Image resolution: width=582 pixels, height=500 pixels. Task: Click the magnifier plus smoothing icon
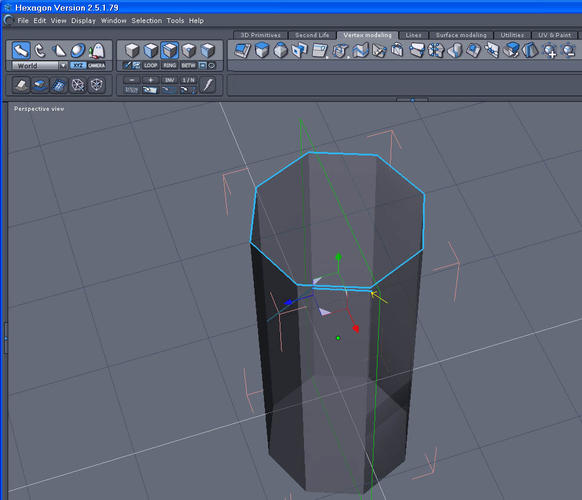(x=550, y=50)
